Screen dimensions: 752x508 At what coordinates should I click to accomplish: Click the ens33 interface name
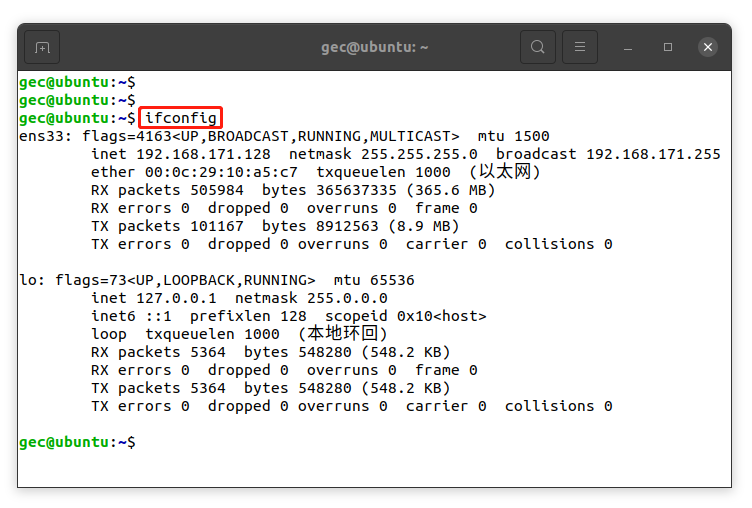coord(42,136)
